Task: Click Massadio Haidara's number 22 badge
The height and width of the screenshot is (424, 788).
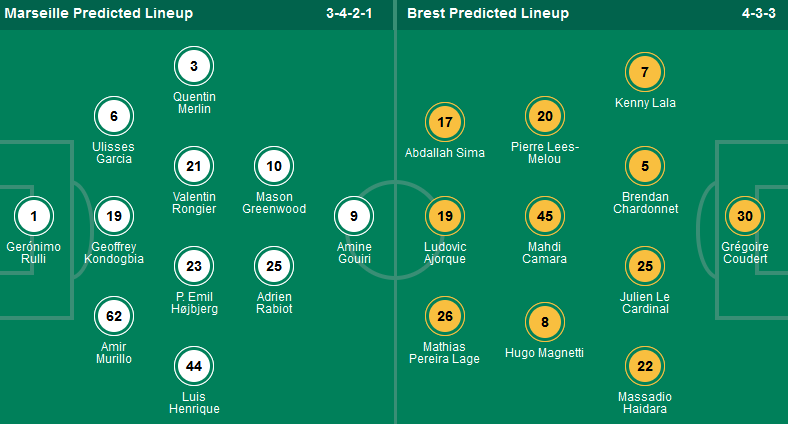Action: click(x=645, y=367)
